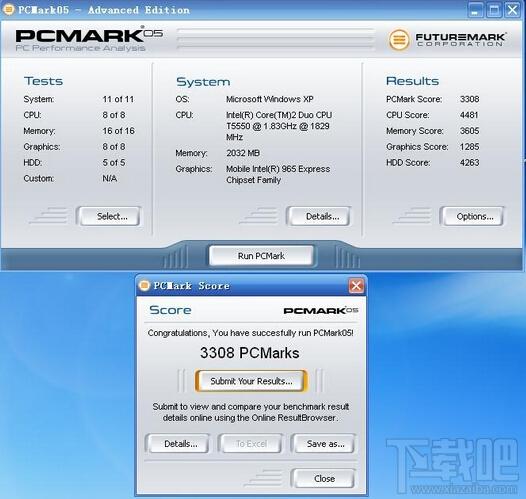This screenshot has width=526, height=499.
Task: Click the Custom tests 'N/A' value
Action: point(110,178)
